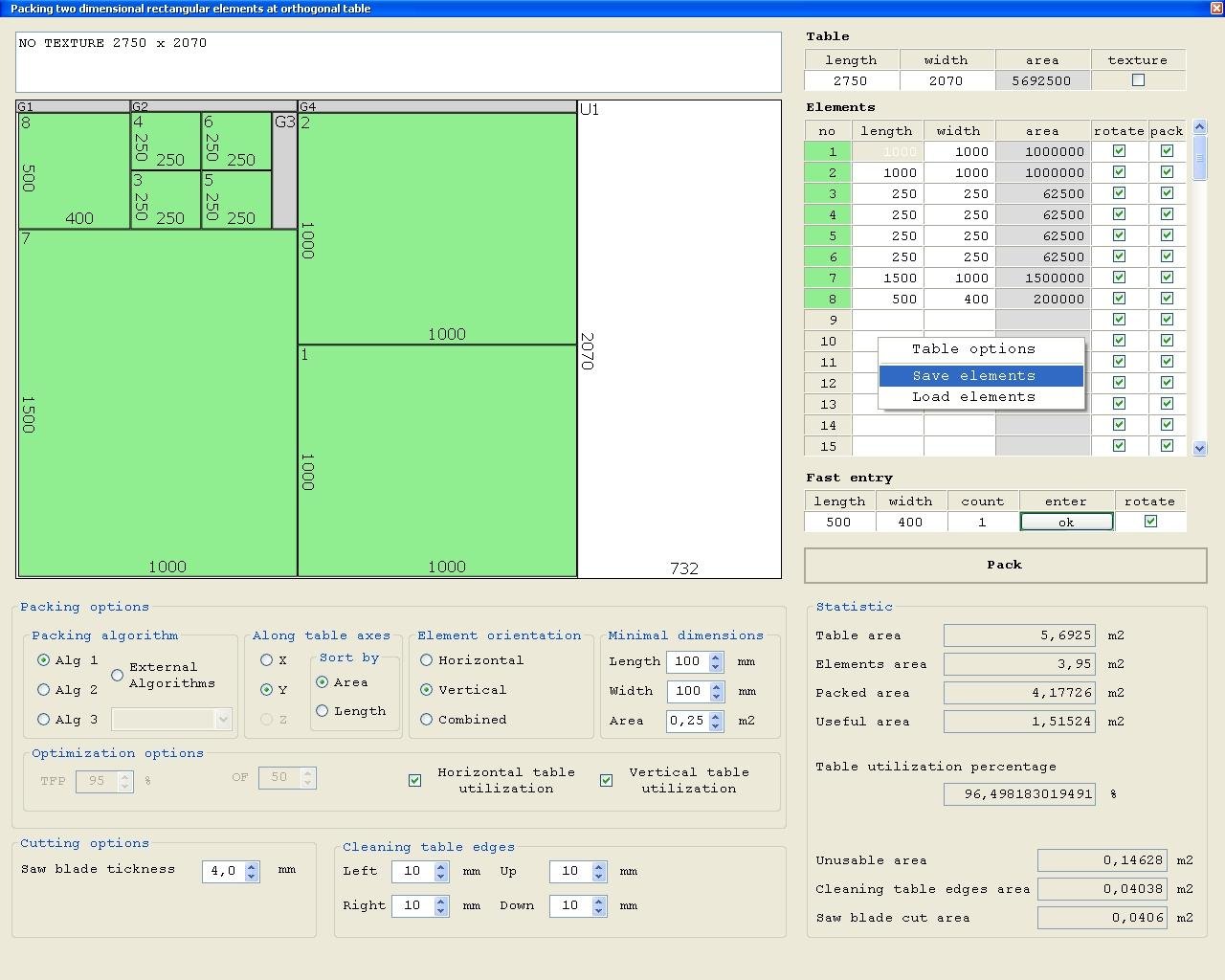
Task: Toggle the table texture checkbox
Action: point(1138,80)
